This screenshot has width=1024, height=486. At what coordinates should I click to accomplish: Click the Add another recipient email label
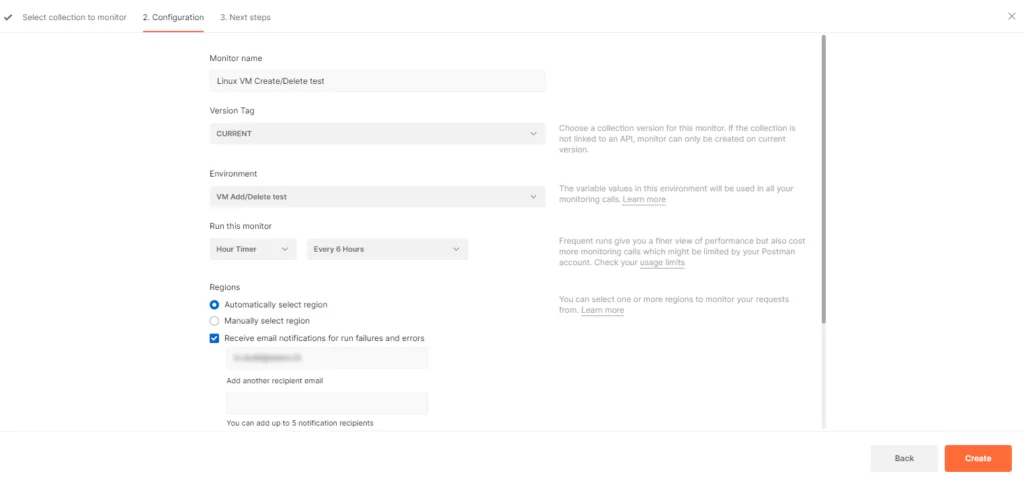coord(275,381)
